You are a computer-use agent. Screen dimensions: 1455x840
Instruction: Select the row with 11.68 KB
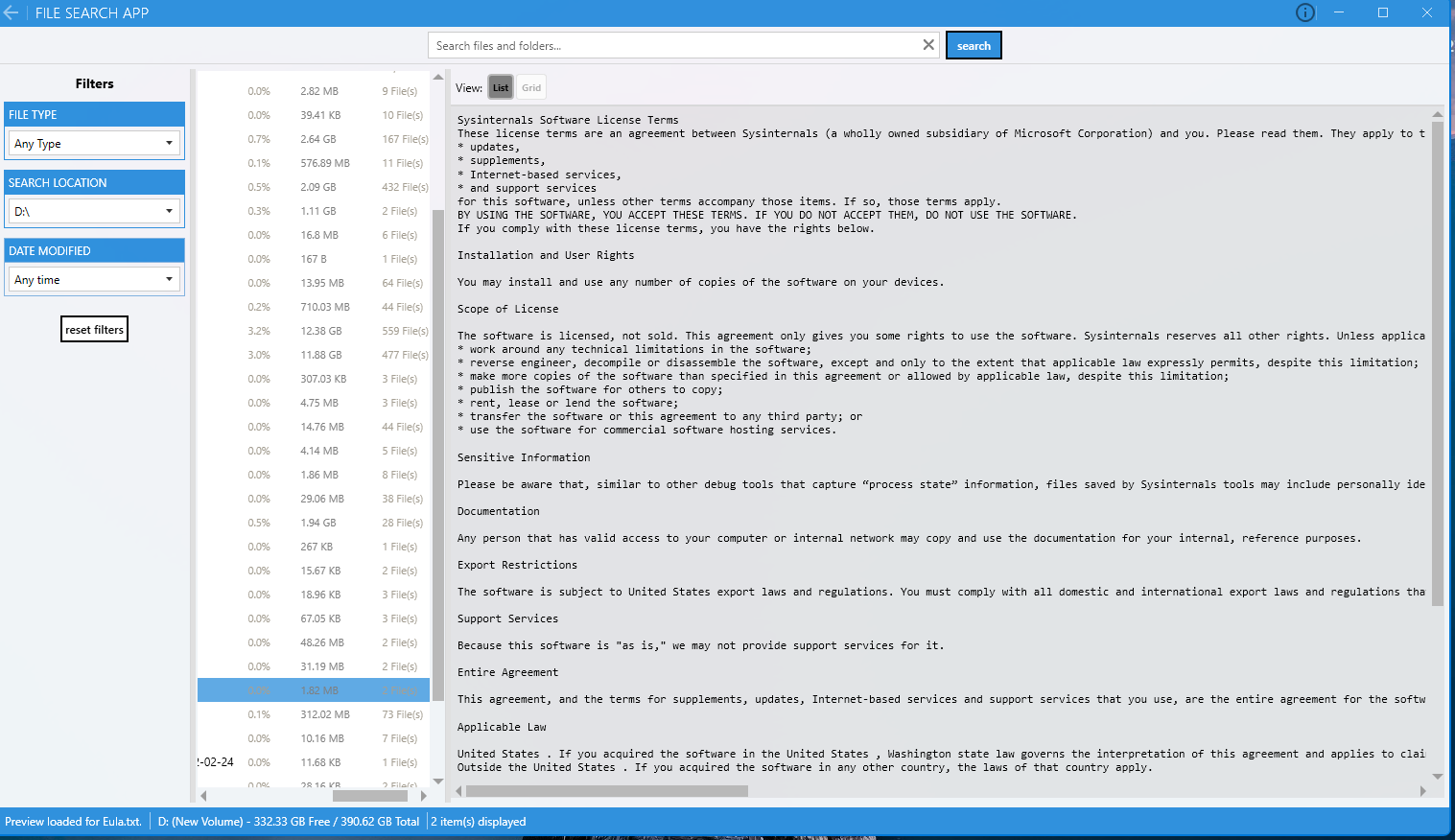(x=314, y=762)
